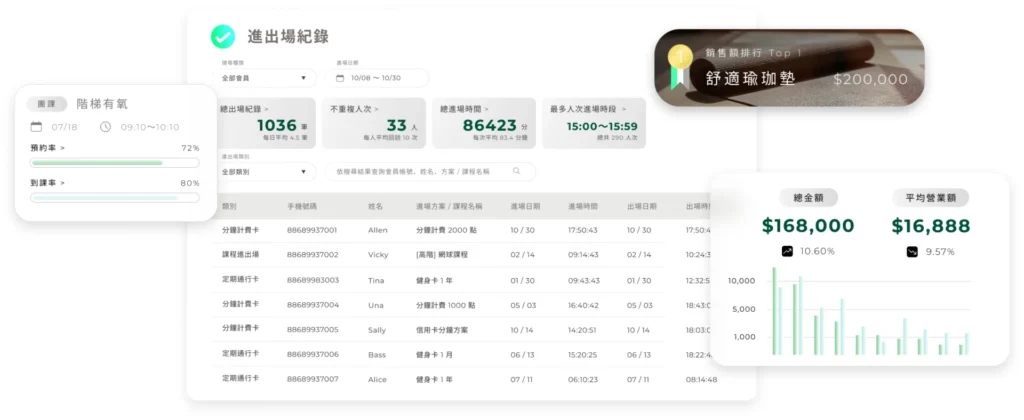The image size is (1024, 420).
Task: Click 分鐘計費 2000 點 plan cell
Action: (445, 230)
